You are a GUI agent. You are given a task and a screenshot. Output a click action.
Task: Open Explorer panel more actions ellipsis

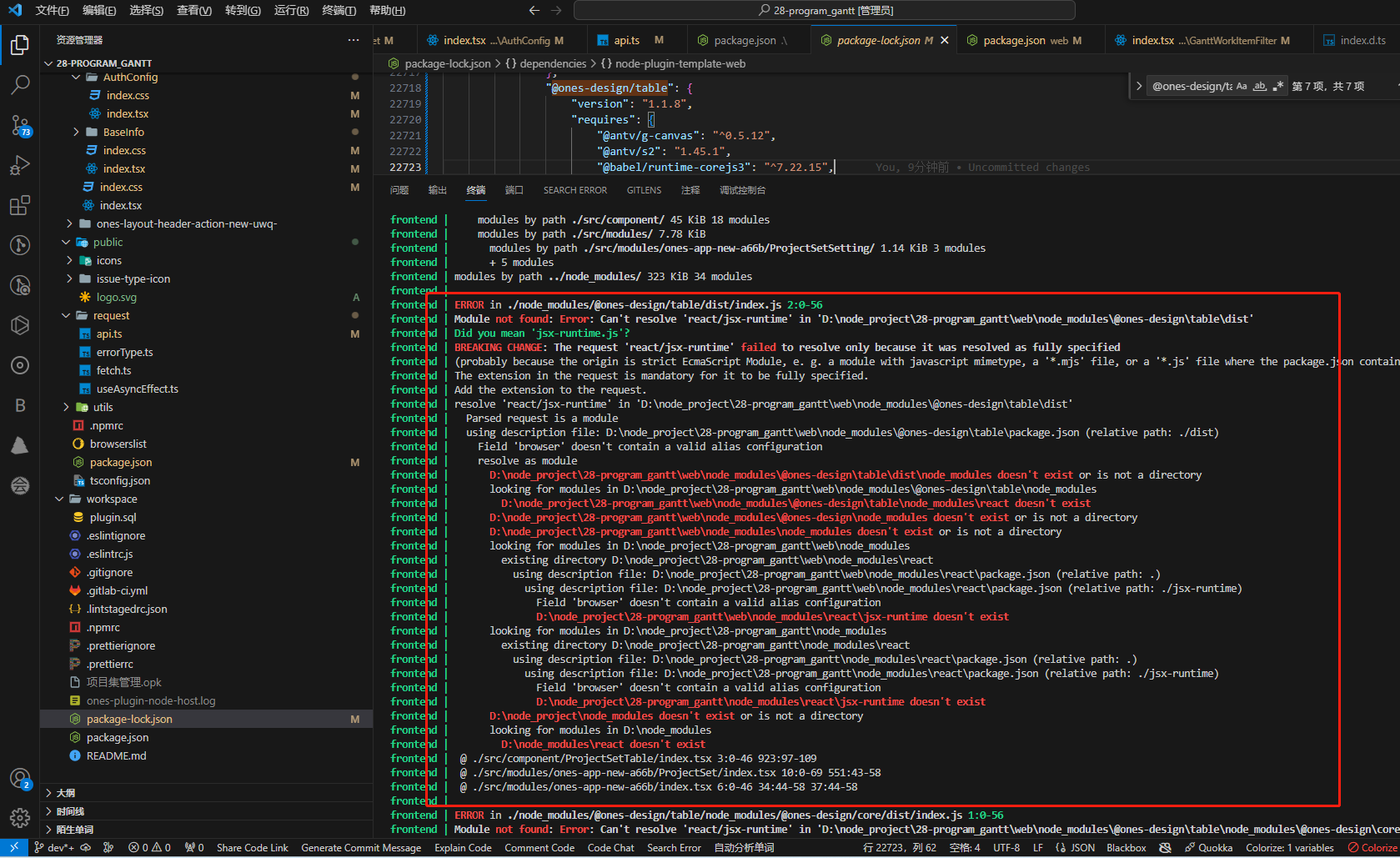click(x=354, y=40)
